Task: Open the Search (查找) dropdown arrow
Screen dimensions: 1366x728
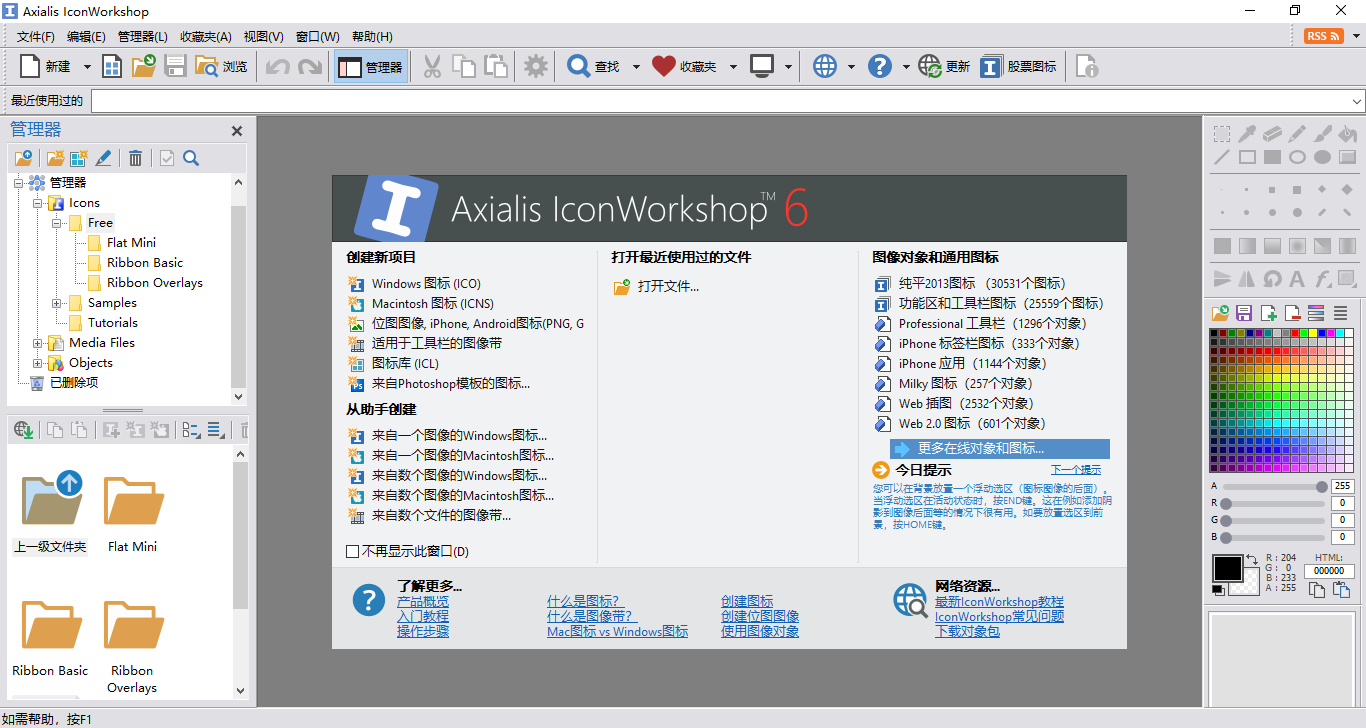Action: 635,67
